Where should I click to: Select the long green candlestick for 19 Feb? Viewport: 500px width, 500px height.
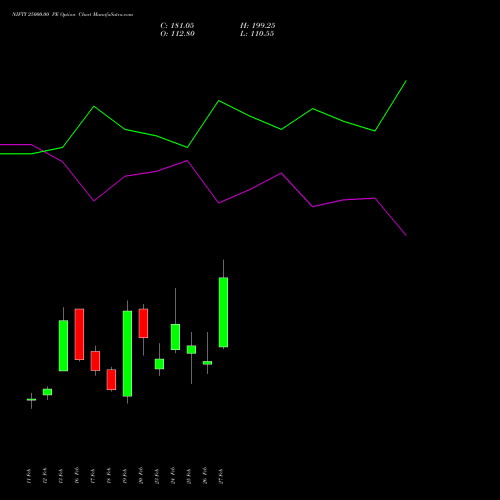tap(127, 353)
